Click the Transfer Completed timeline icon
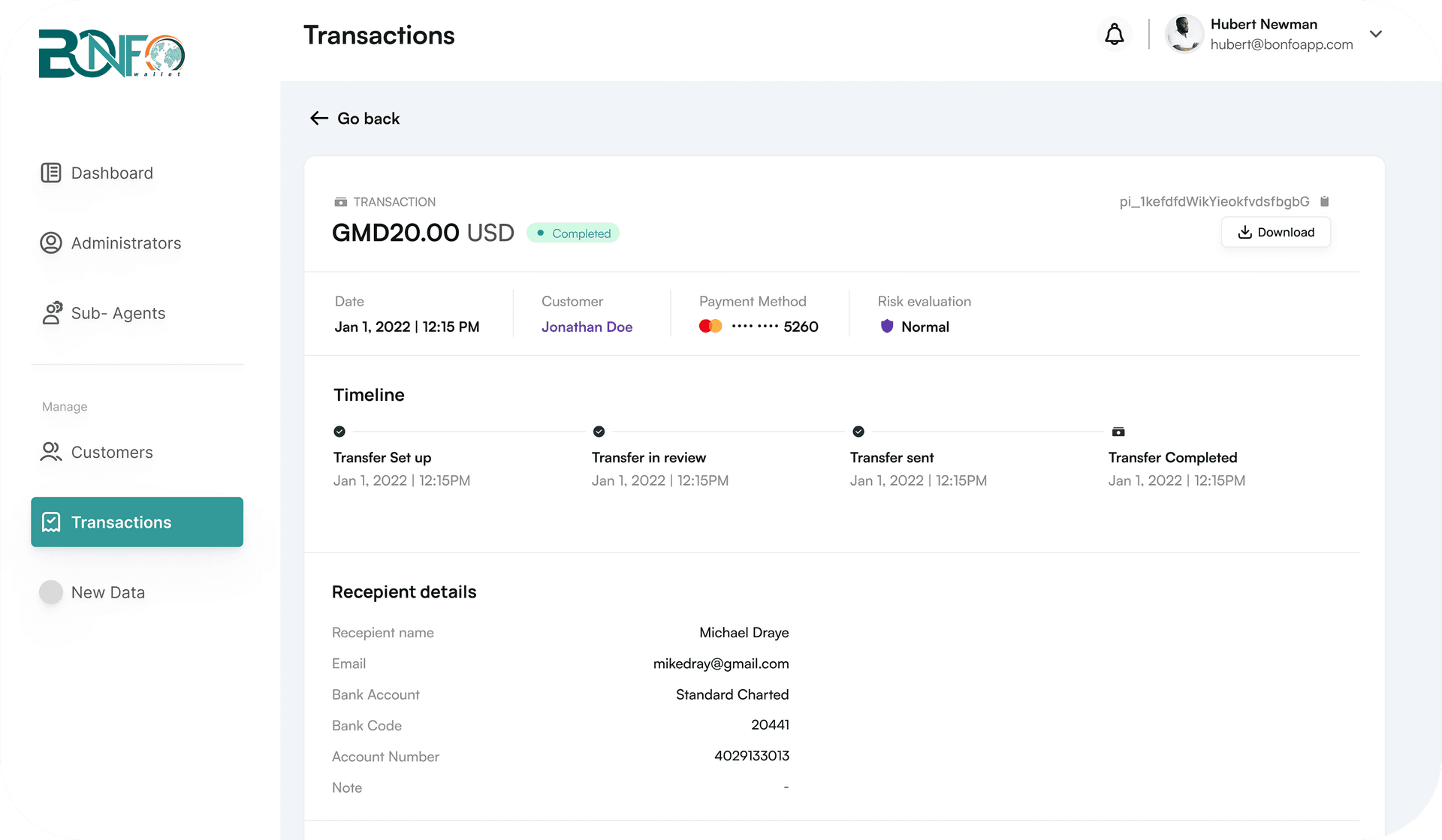This screenshot has height=840, width=1442. [1118, 432]
